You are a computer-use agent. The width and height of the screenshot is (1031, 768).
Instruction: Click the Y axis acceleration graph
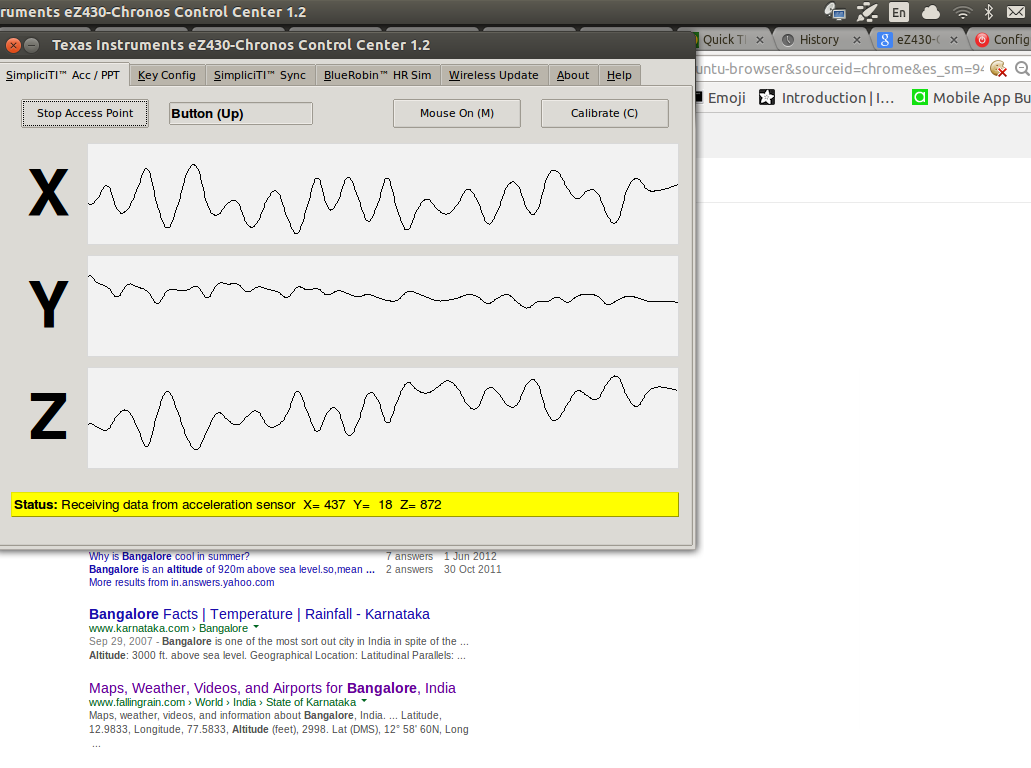[x=383, y=306]
